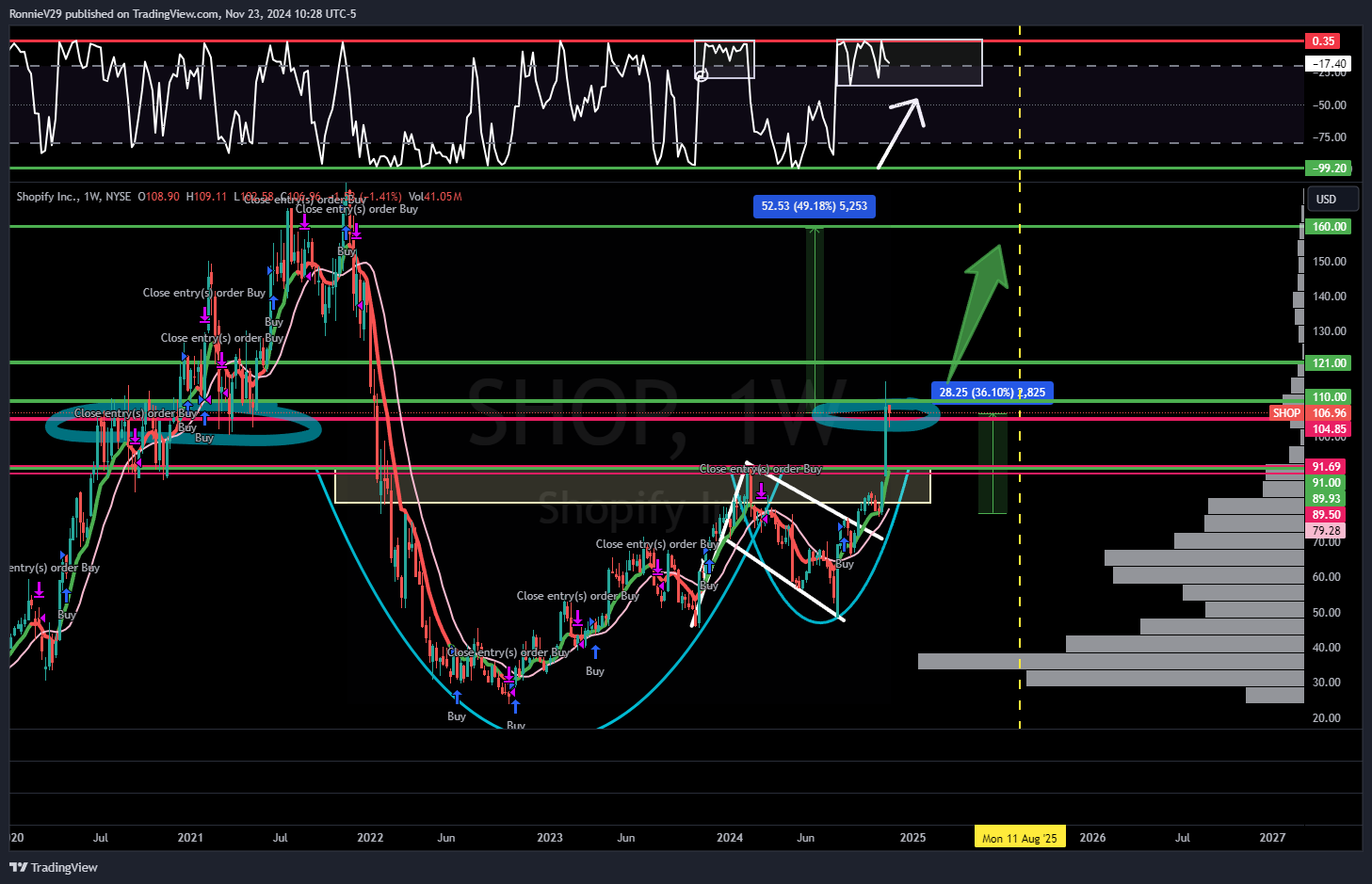The height and width of the screenshot is (884, 1372).
Task: Click the 89.93 green price label
Action: pos(1326,499)
